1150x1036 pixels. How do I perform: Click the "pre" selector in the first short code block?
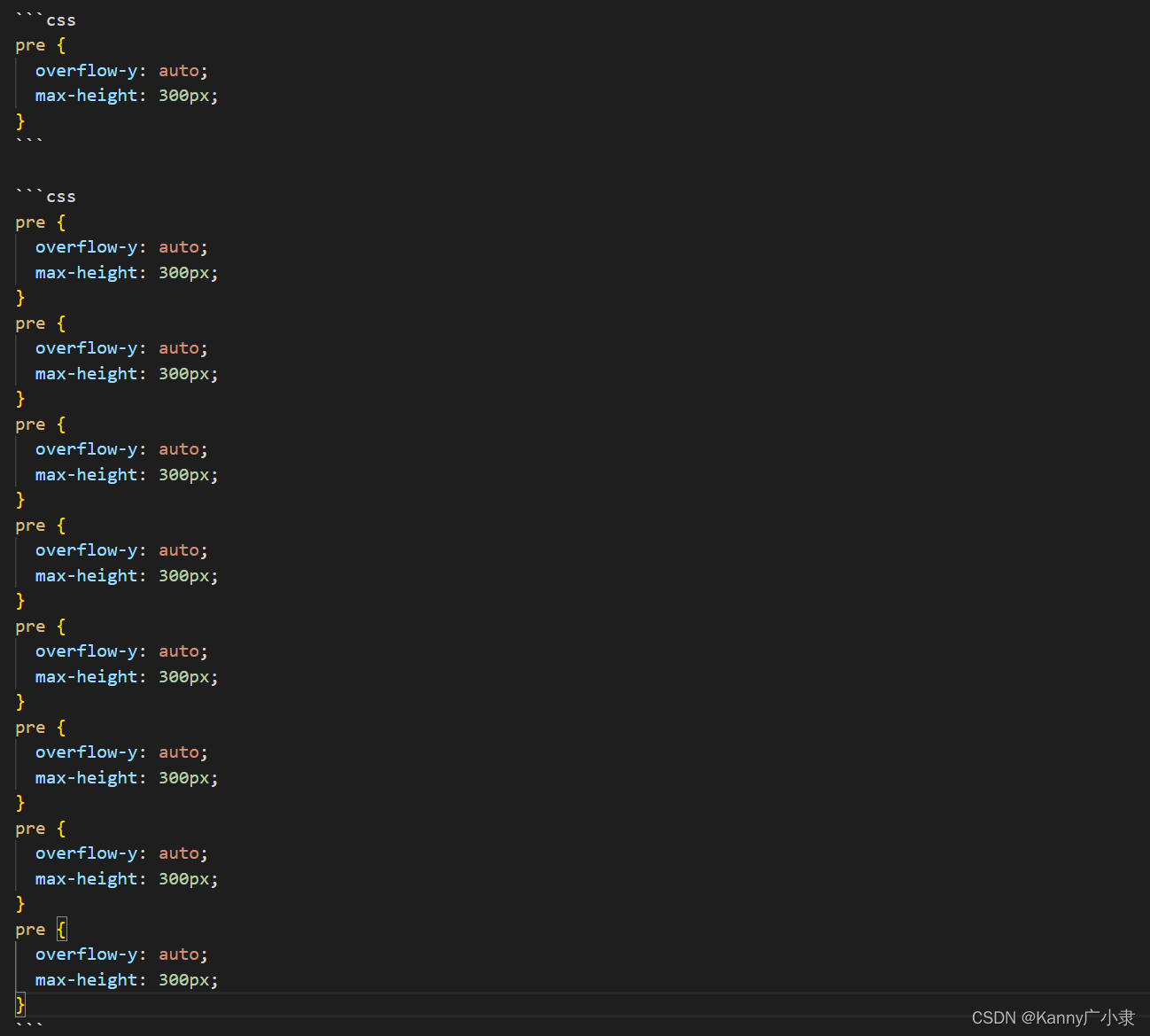(x=30, y=45)
